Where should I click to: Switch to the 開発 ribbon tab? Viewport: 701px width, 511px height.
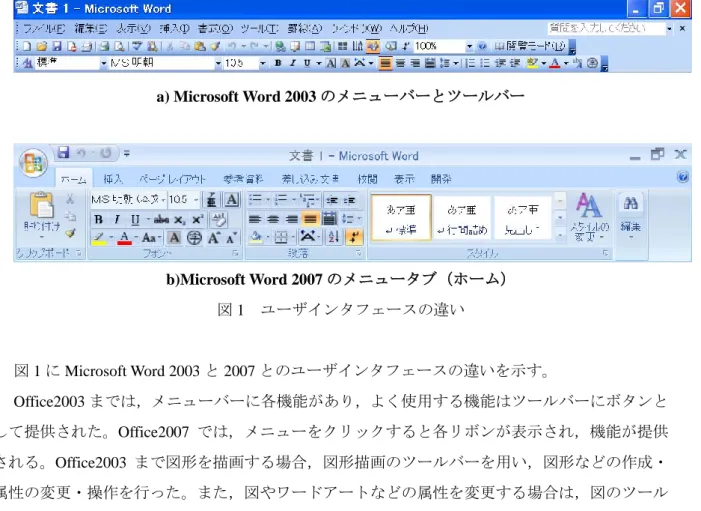pyautogui.click(x=441, y=180)
